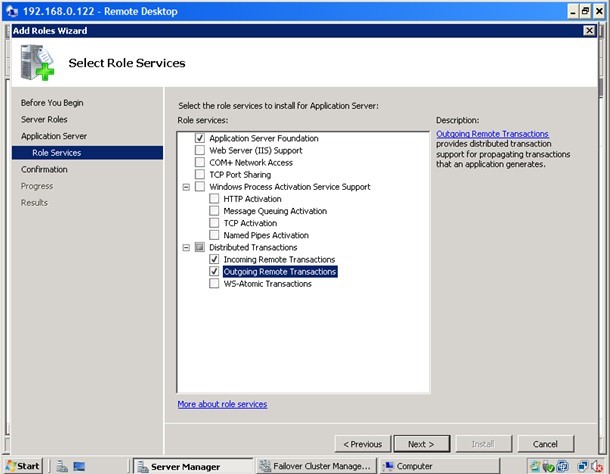
Task: Switch to Computer taskbar window
Action: point(440,466)
